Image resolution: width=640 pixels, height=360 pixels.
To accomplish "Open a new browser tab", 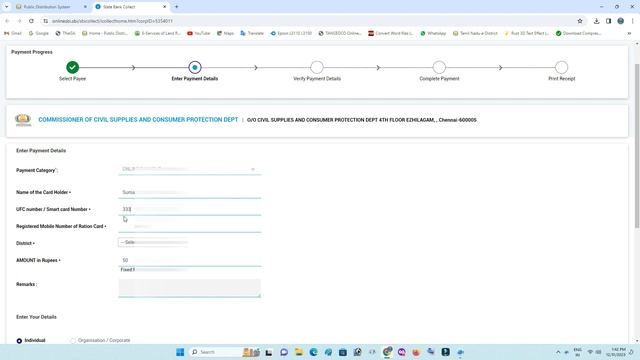I will (x=176, y=7).
